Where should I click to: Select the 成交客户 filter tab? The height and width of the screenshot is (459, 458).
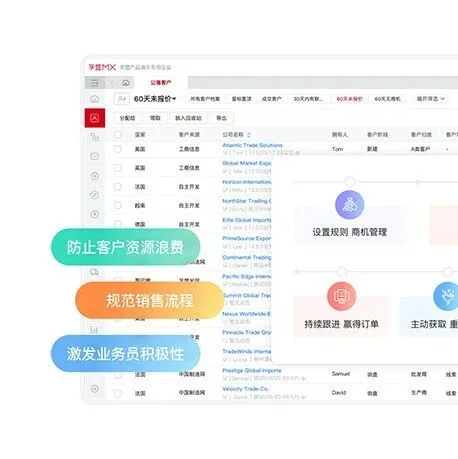(272, 99)
